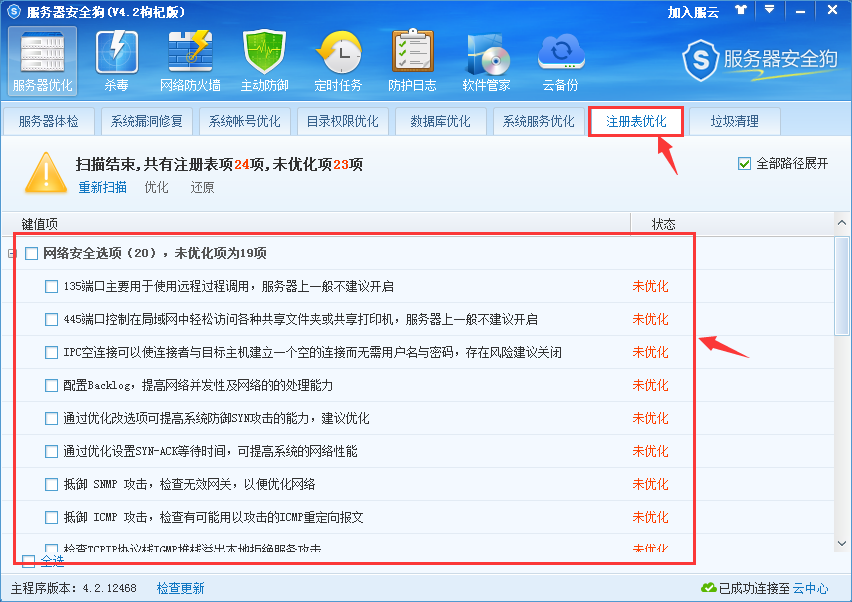The image size is (852, 602).
Task: Click the yellow warning triangle icon
Action: point(46,173)
